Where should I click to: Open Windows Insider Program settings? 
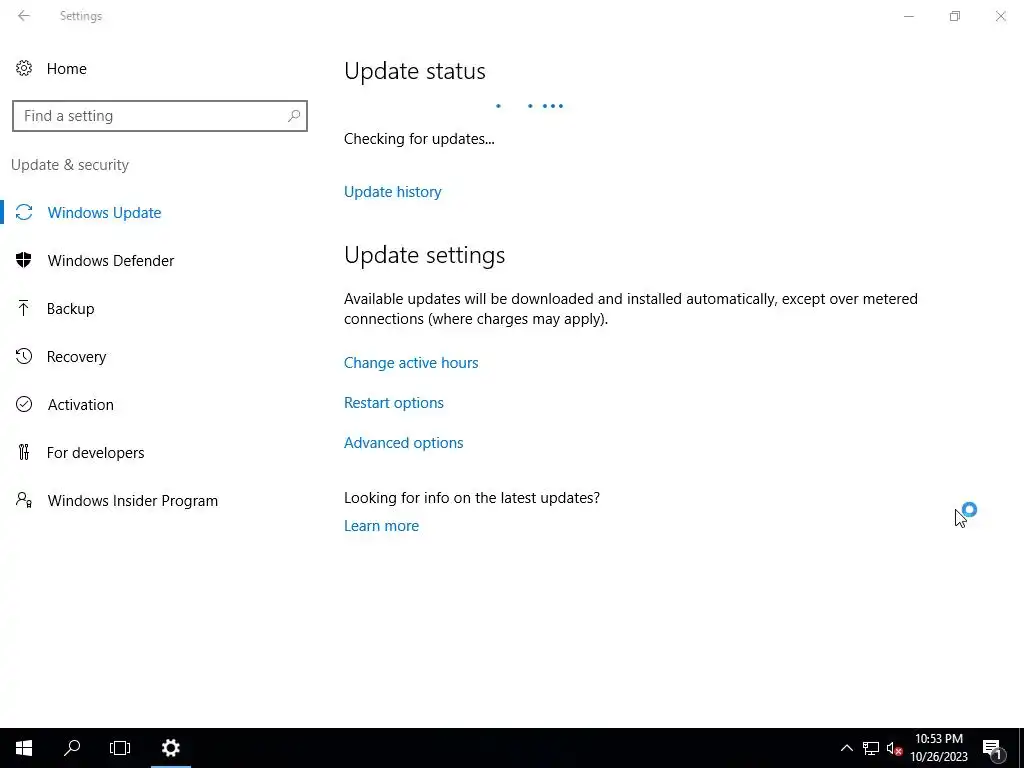133,501
